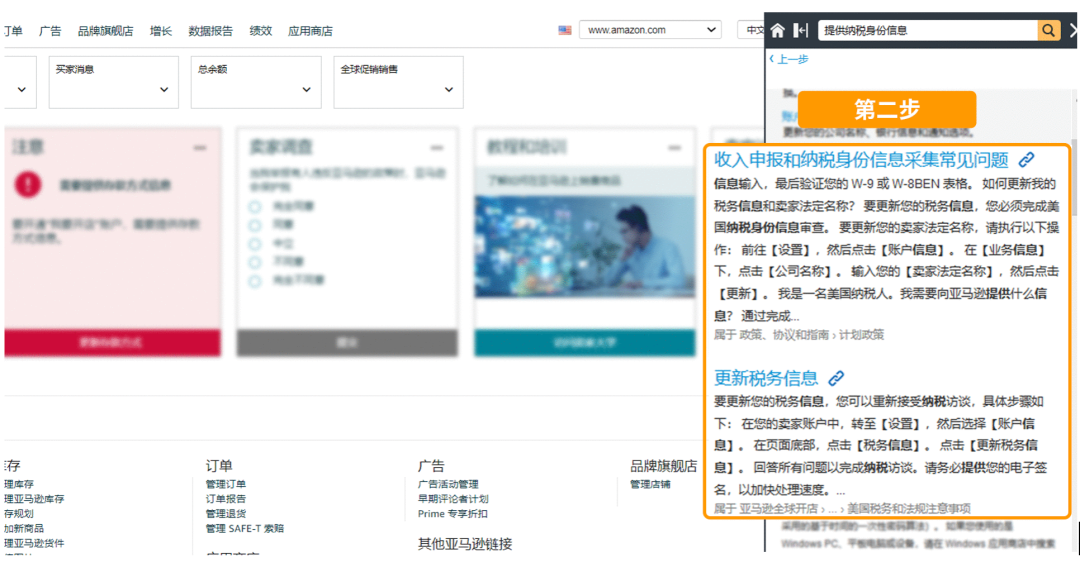Open the 更新税务信息 help article
Viewport: 1080px width, 572px height.
pyautogui.click(x=766, y=378)
